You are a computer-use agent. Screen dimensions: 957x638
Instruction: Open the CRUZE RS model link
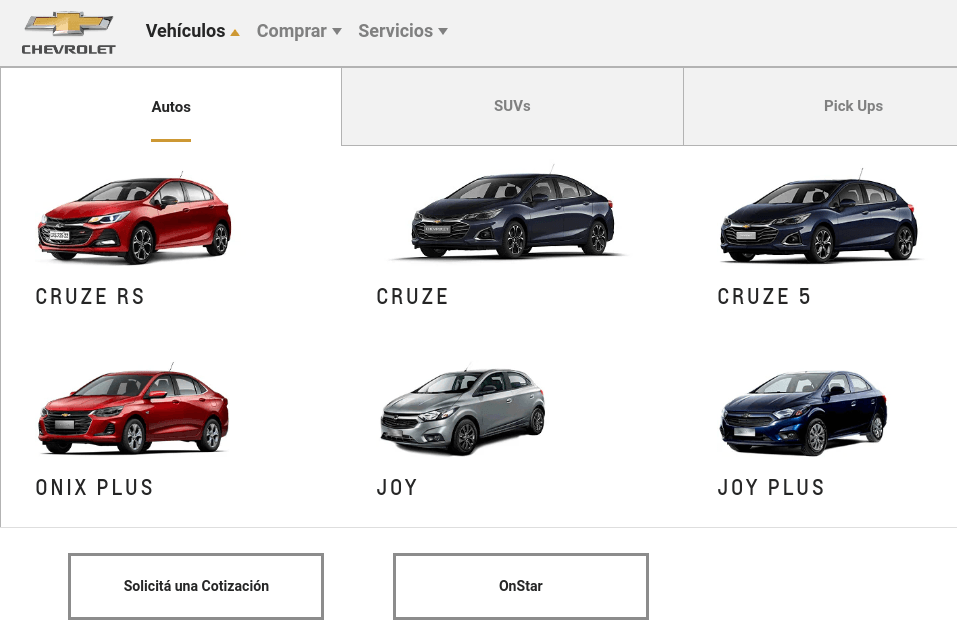90,297
